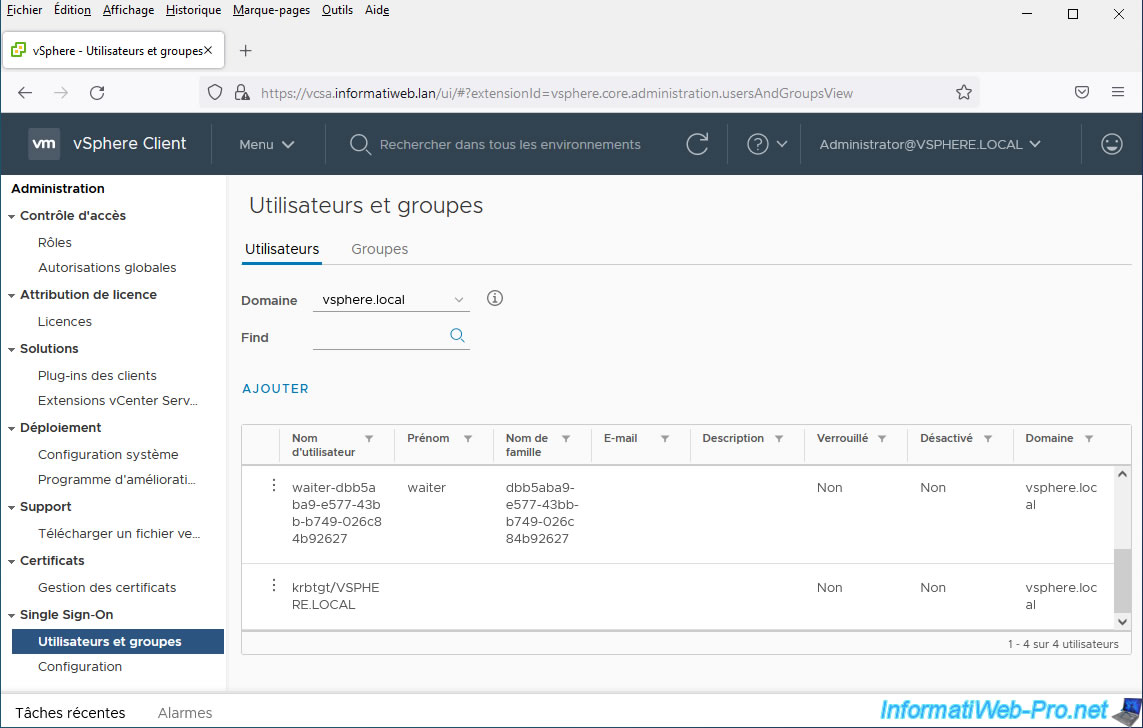Filter the Désactivé column

988,439
